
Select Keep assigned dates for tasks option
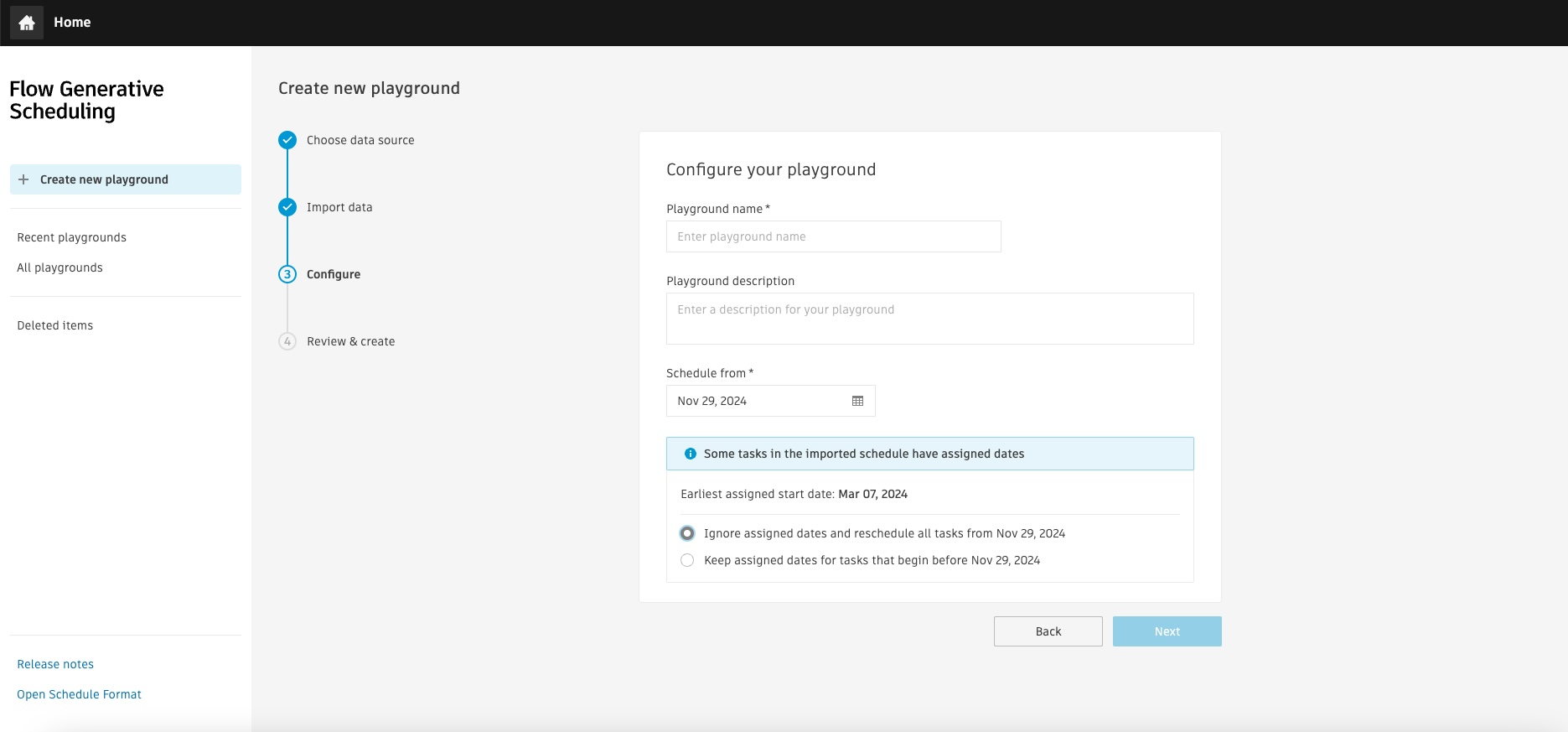[687, 560]
